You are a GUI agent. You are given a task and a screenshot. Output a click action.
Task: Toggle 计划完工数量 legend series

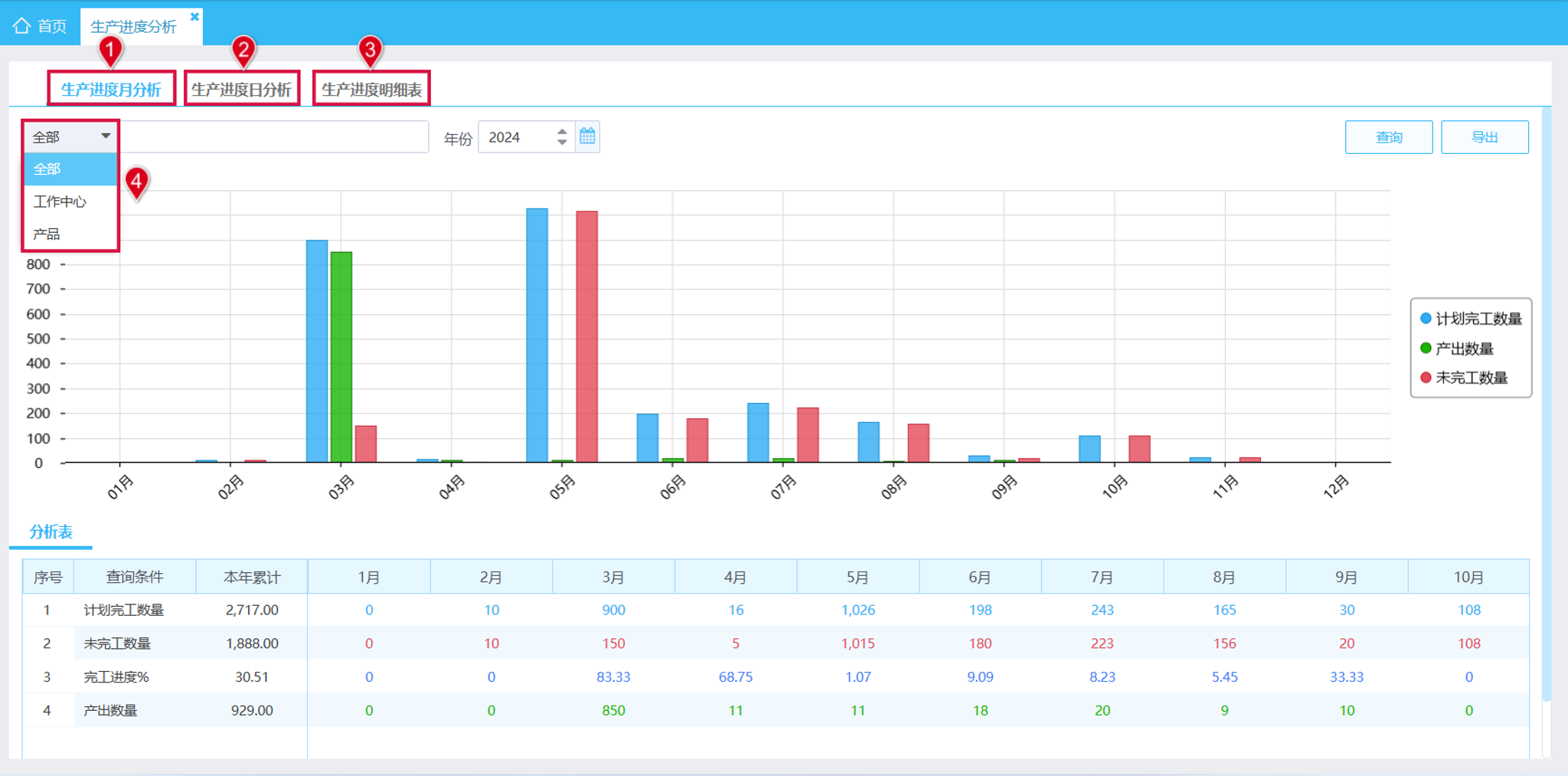point(1470,319)
